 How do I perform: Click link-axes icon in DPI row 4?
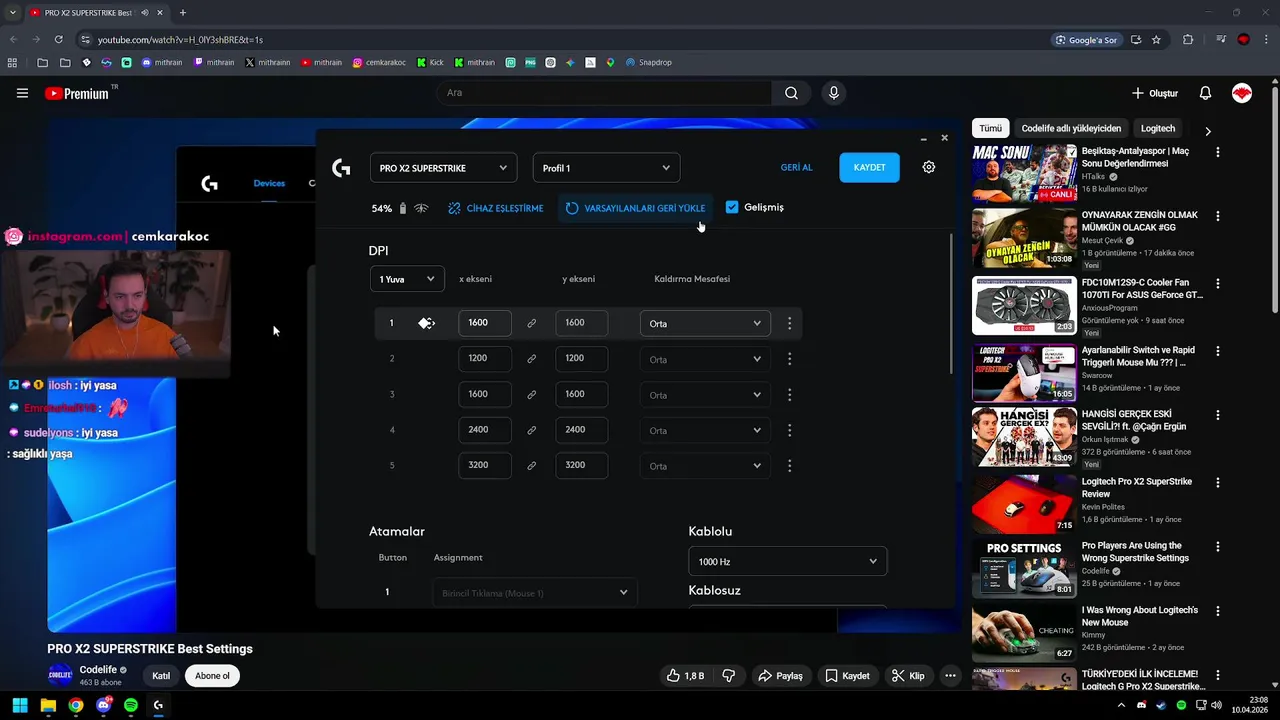point(532,430)
